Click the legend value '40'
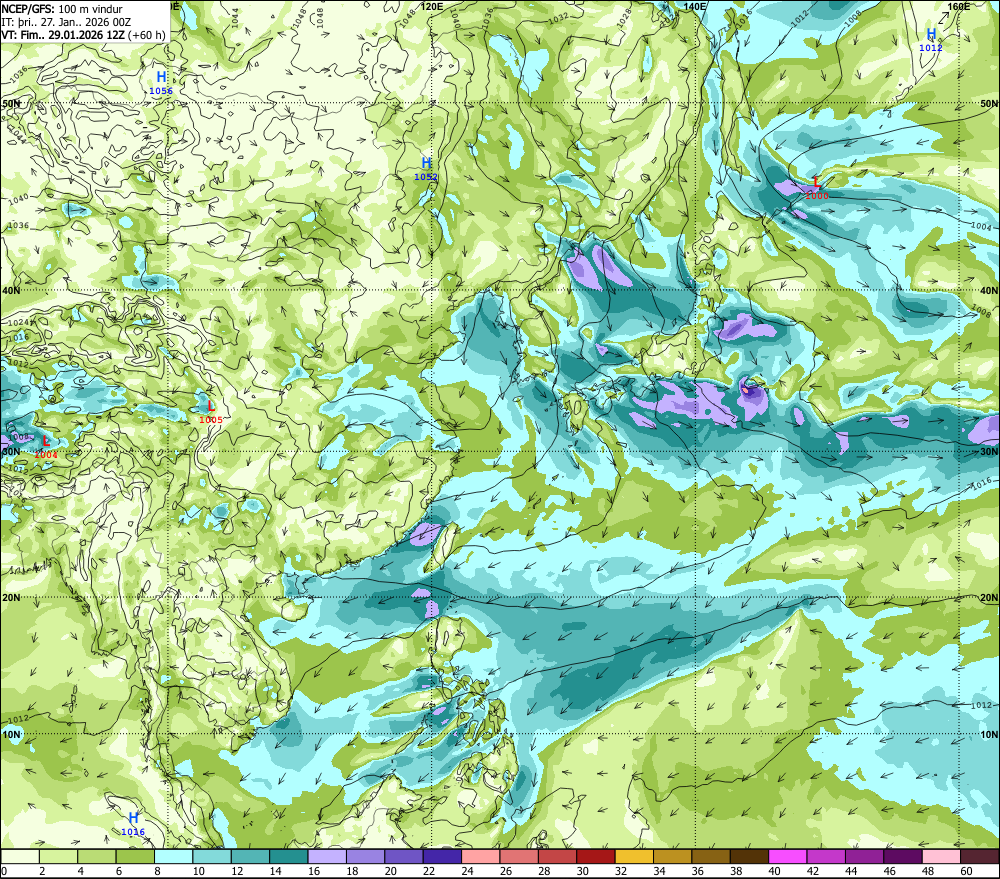The height and width of the screenshot is (879, 1000). pos(775,871)
